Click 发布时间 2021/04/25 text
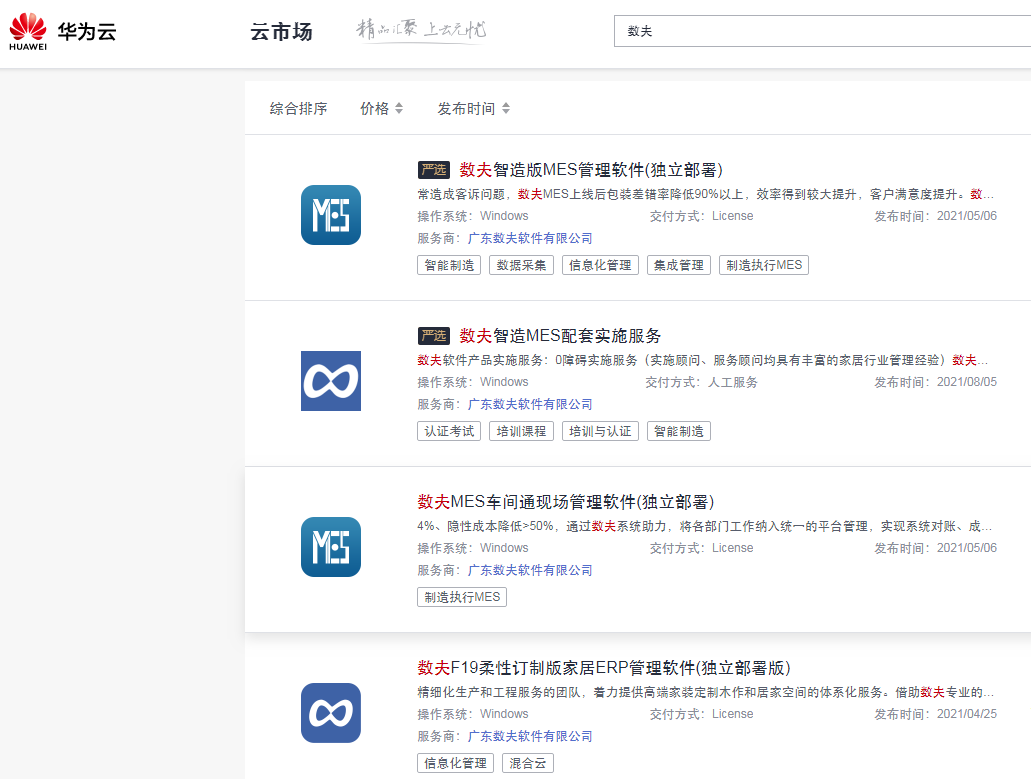This screenshot has width=1031, height=779. tap(935, 714)
